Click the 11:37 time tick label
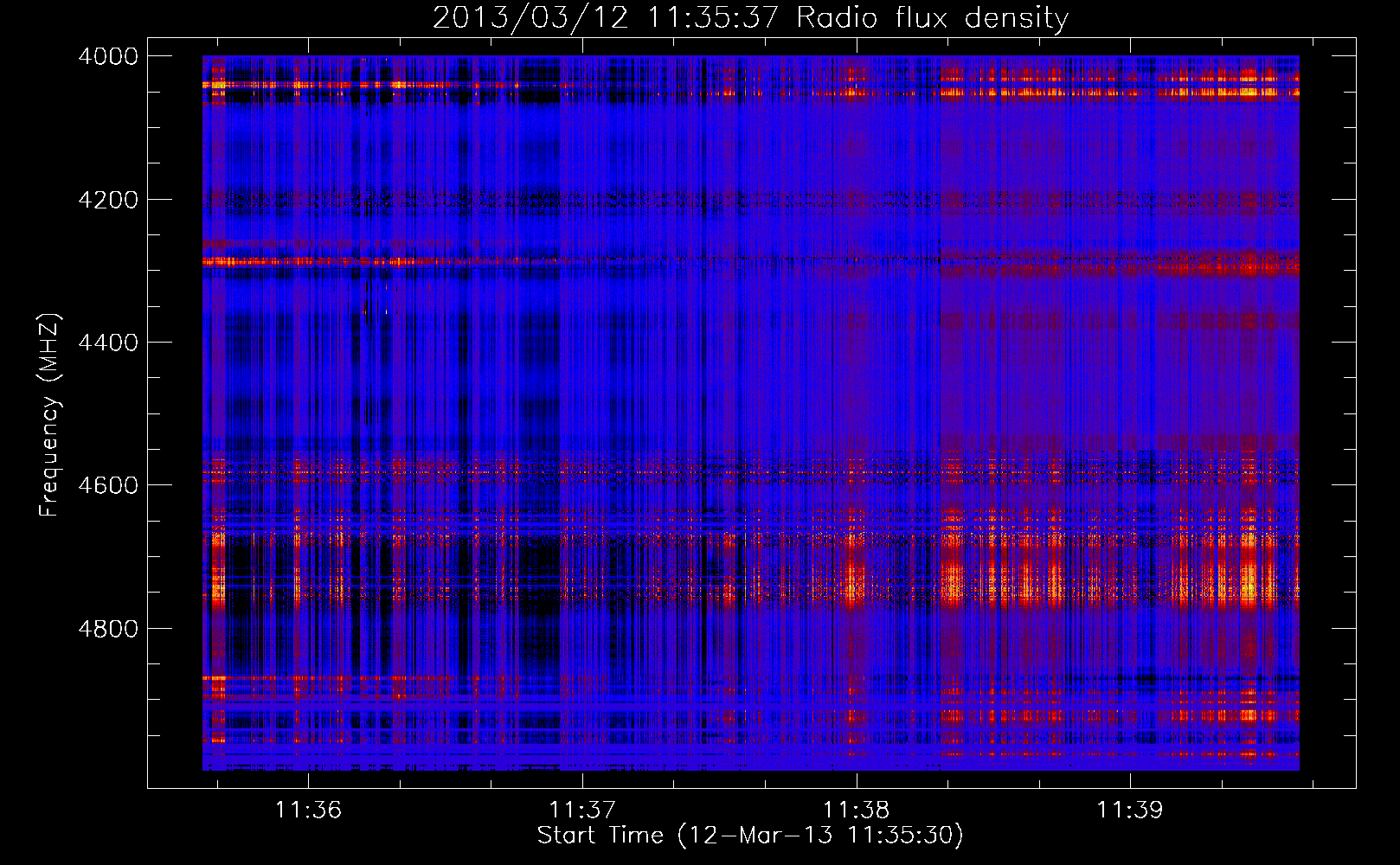Viewport: 1400px width, 865px height. point(582,810)
